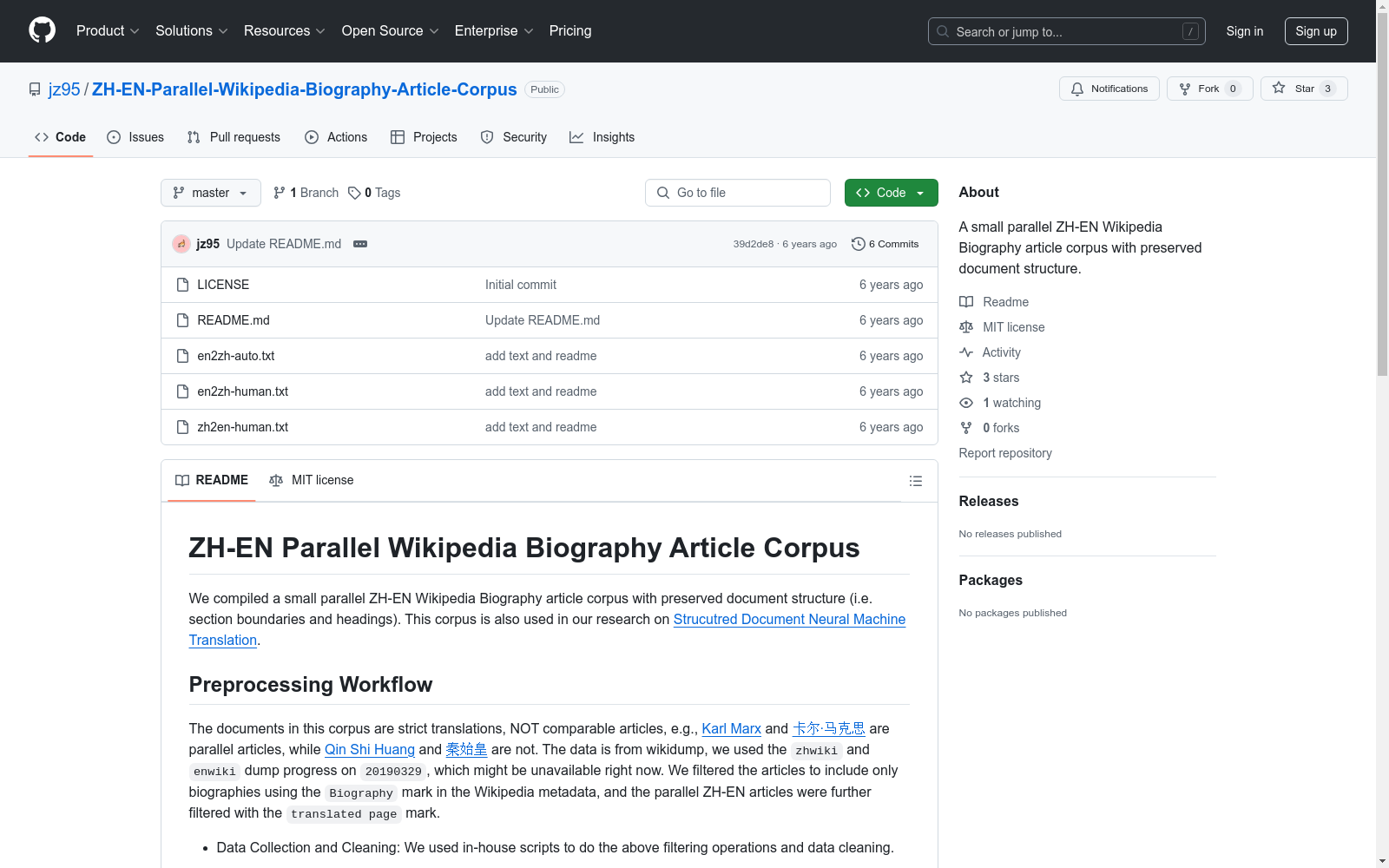Open the Issues tab
The height and width of the screenshot is (868, 1389).
pos(135,137)
